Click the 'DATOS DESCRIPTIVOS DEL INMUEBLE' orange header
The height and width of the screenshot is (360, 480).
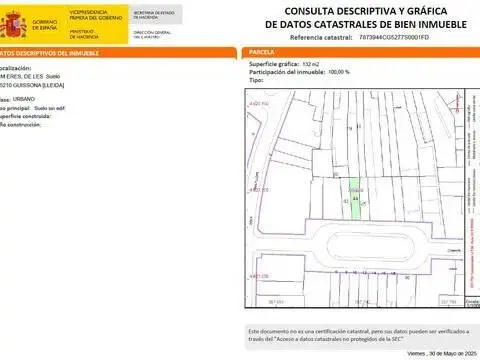(x=118, y=53)
